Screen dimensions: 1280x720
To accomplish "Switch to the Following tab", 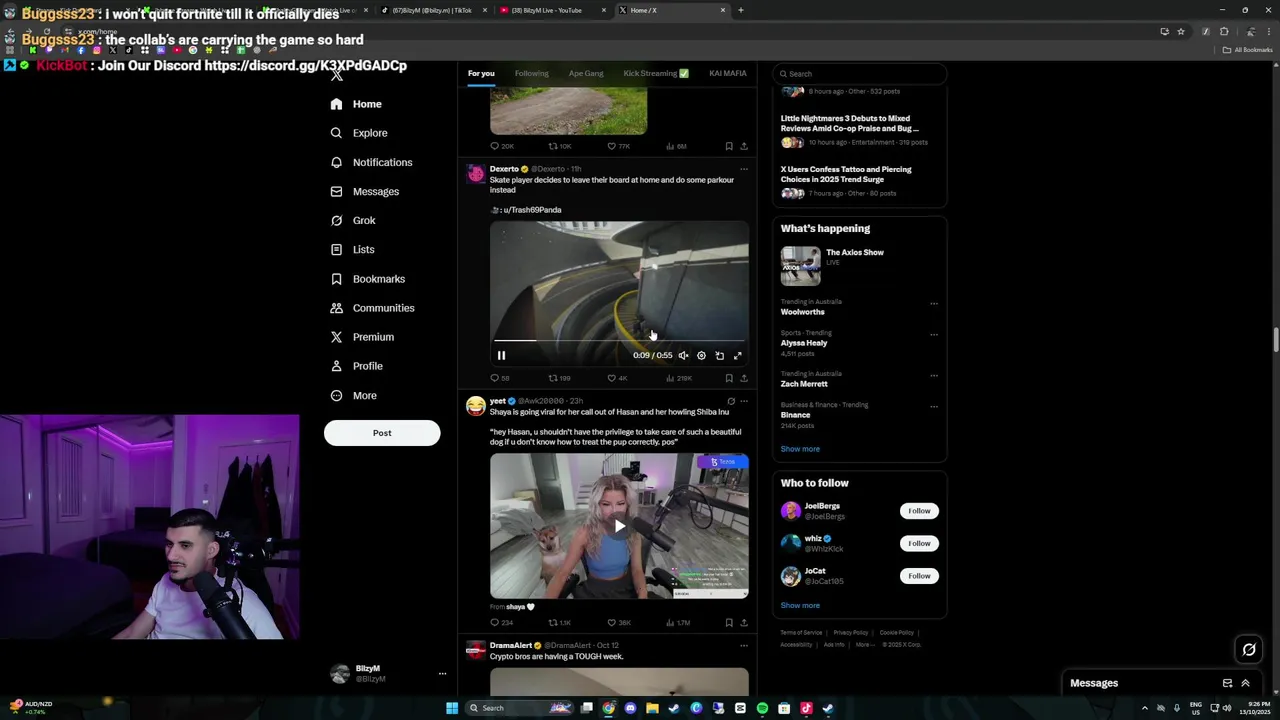I will click(532, 73).
